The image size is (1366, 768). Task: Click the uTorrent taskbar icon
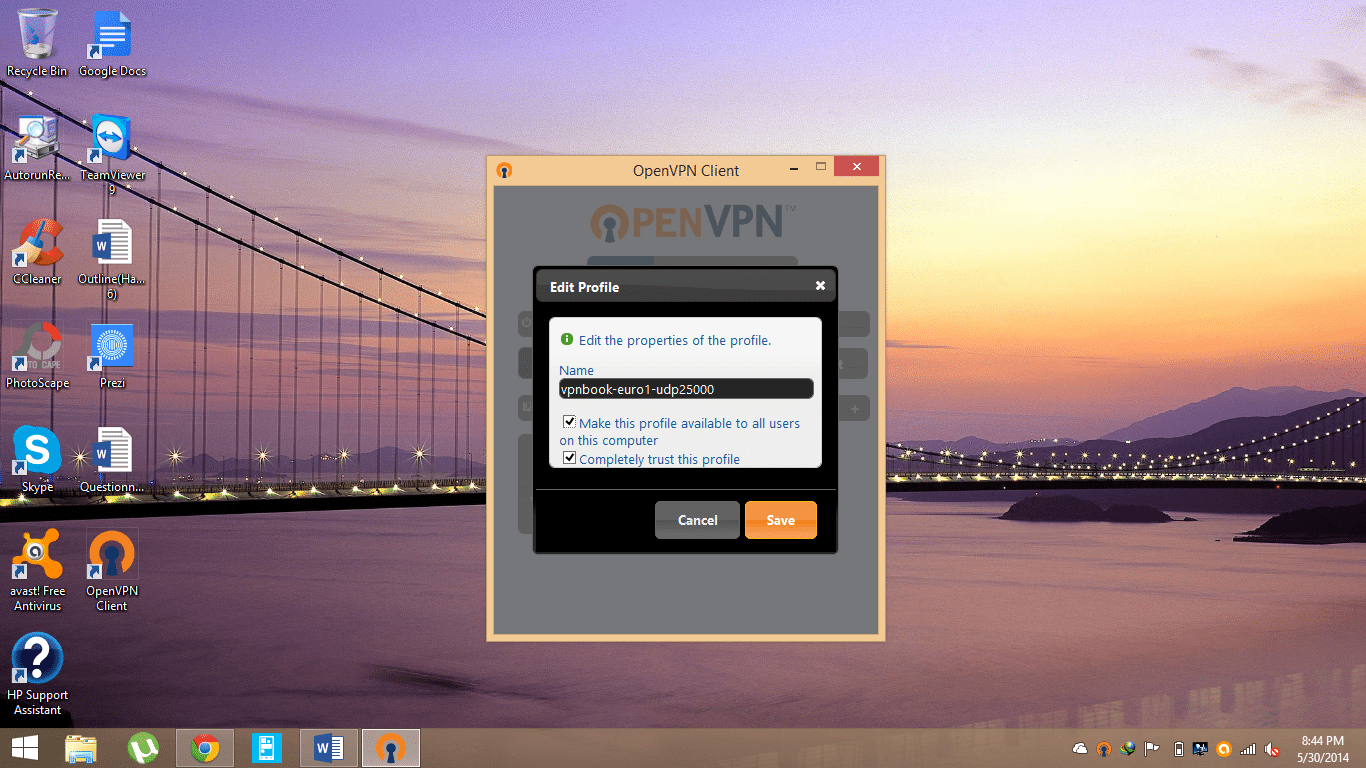pos(143,748)
